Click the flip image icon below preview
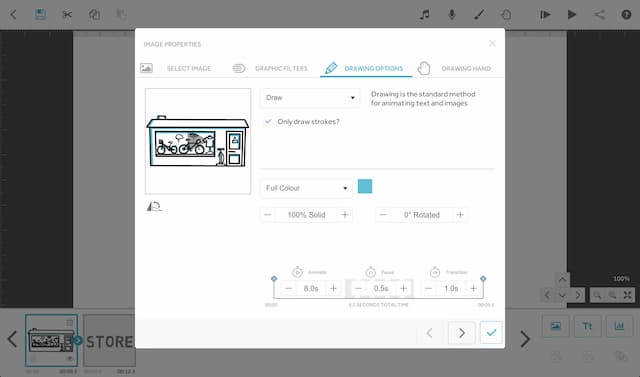The height and width of the screenshot is (377, 640). (x=154, y=206)
